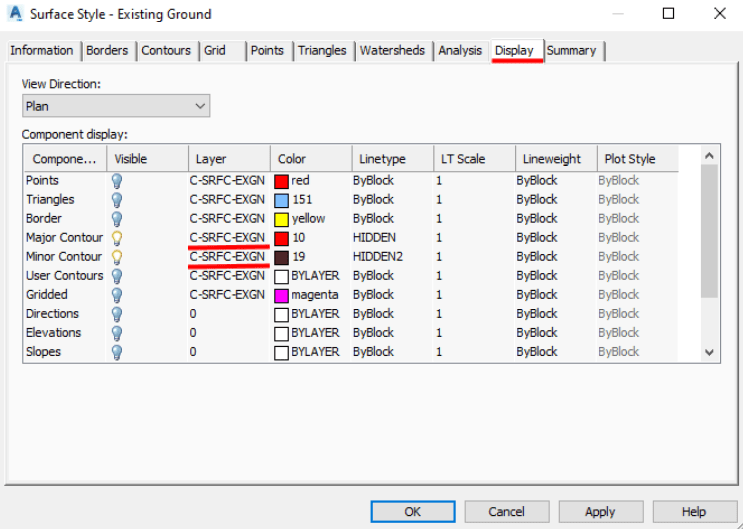The width and height of the screenshot is (743, 529).
Task: Click the BYLAYER swatch for Directions
Action: (x=281, y=314)
